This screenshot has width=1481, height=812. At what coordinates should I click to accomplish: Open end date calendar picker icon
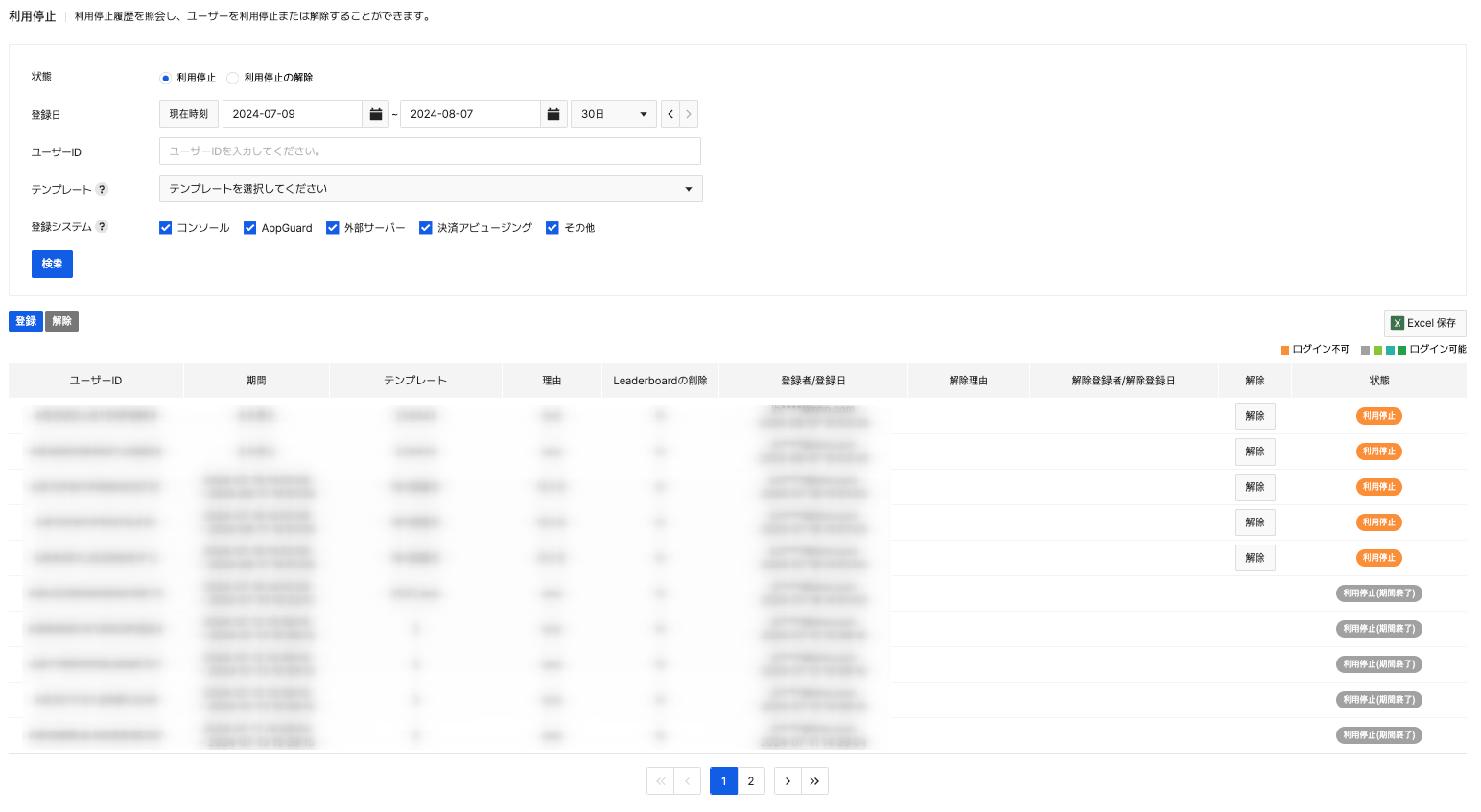coord(553,114)
